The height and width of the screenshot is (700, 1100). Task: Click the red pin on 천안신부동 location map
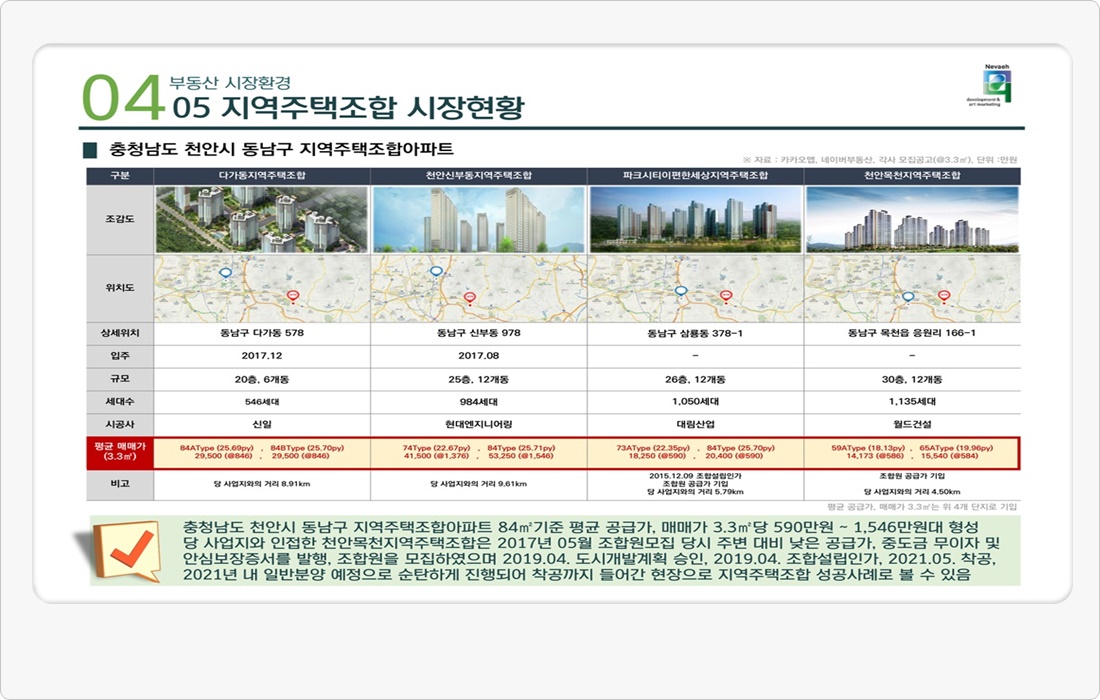[x=470, y=299]
